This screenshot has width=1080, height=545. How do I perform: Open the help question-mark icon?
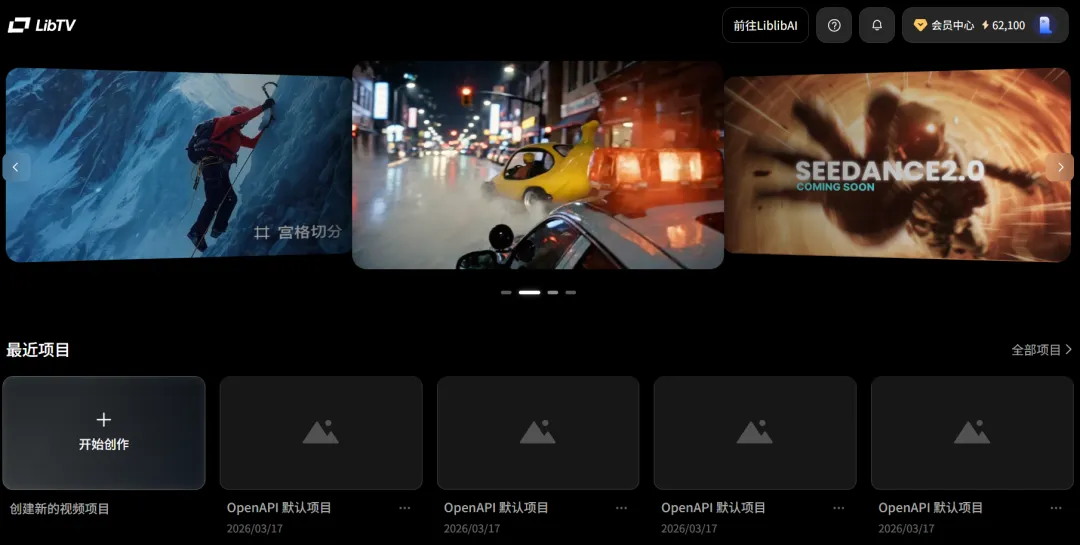click(834, 25)
